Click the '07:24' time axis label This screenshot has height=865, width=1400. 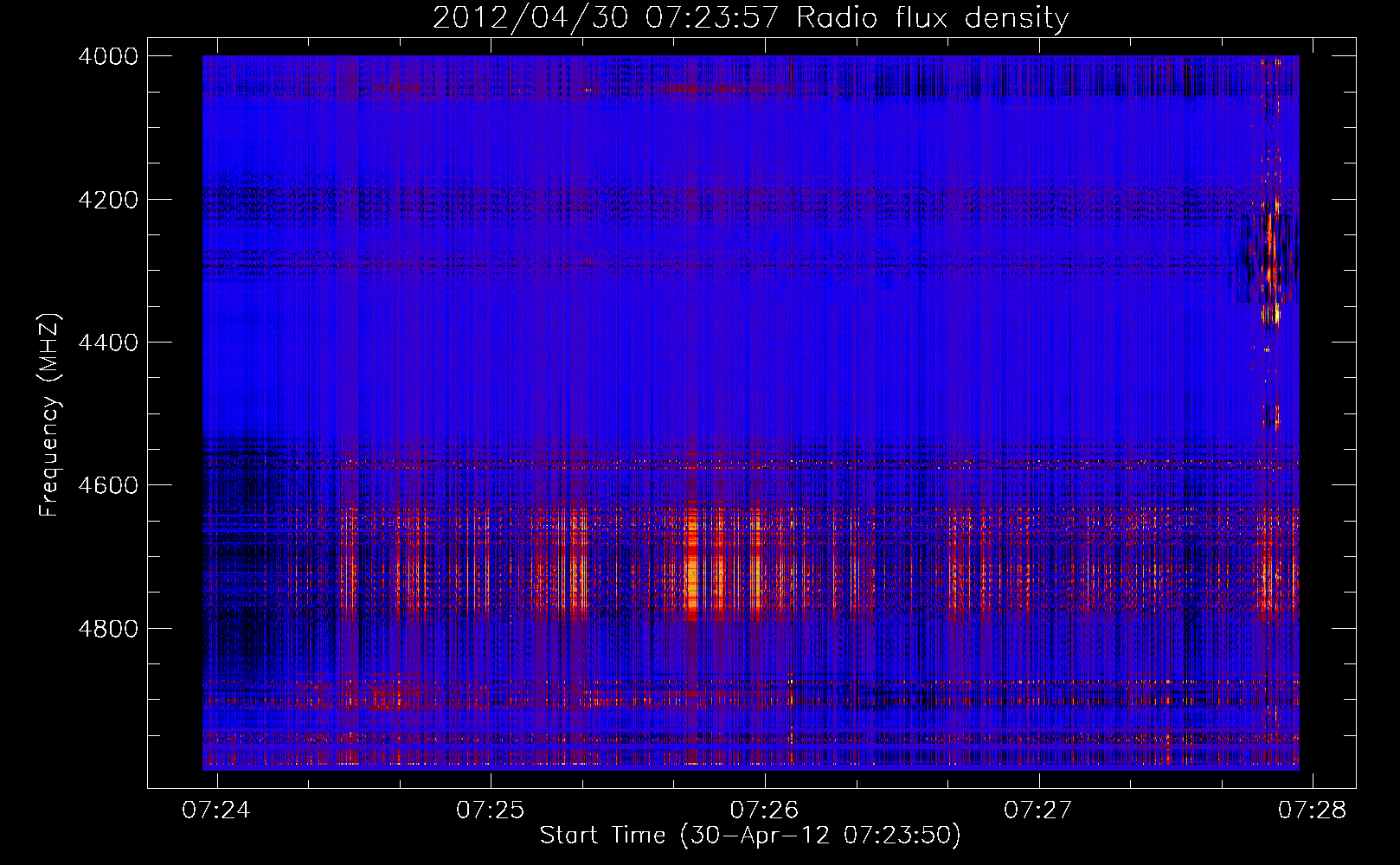216,810
